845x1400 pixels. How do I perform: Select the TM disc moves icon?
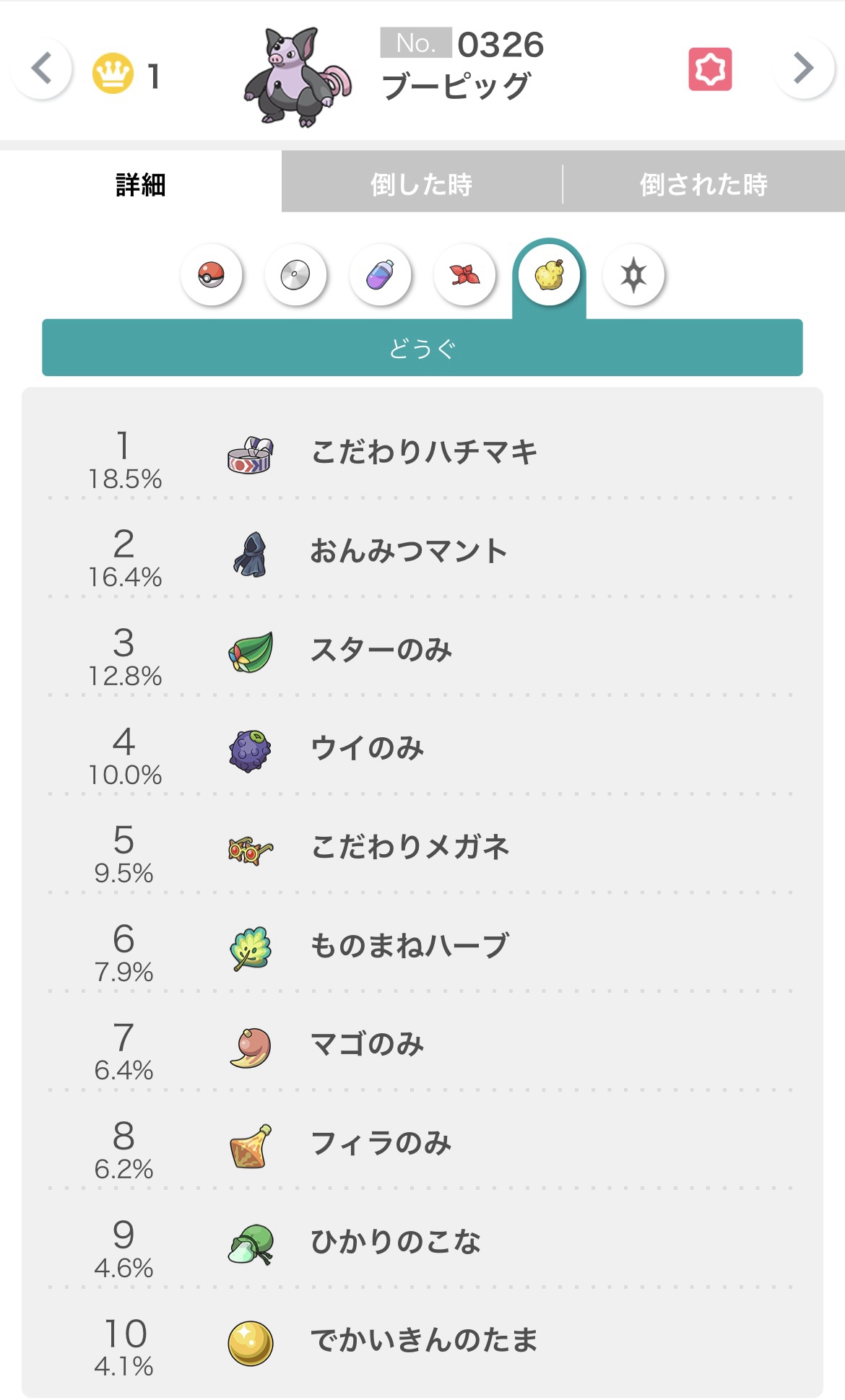[x=295, y=275]
